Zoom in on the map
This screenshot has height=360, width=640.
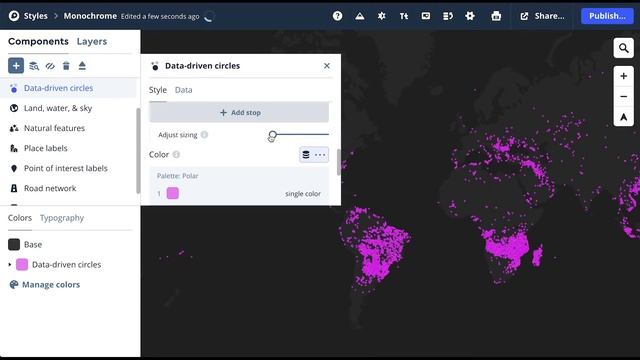pyautogui.click(x=623, y=76)
